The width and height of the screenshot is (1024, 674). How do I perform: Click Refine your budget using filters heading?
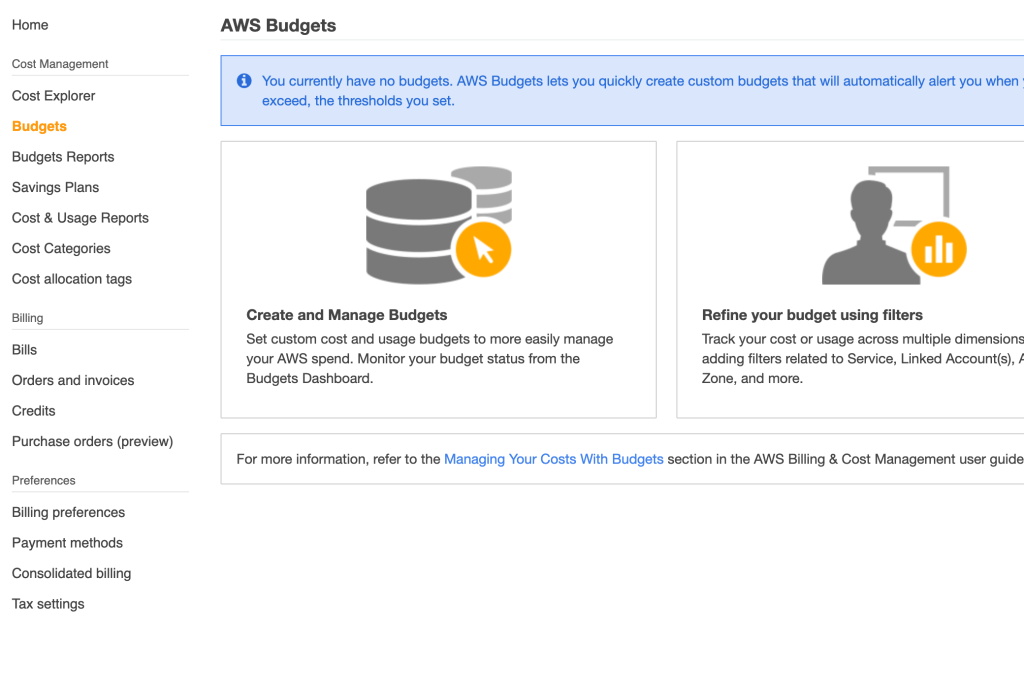812,315
